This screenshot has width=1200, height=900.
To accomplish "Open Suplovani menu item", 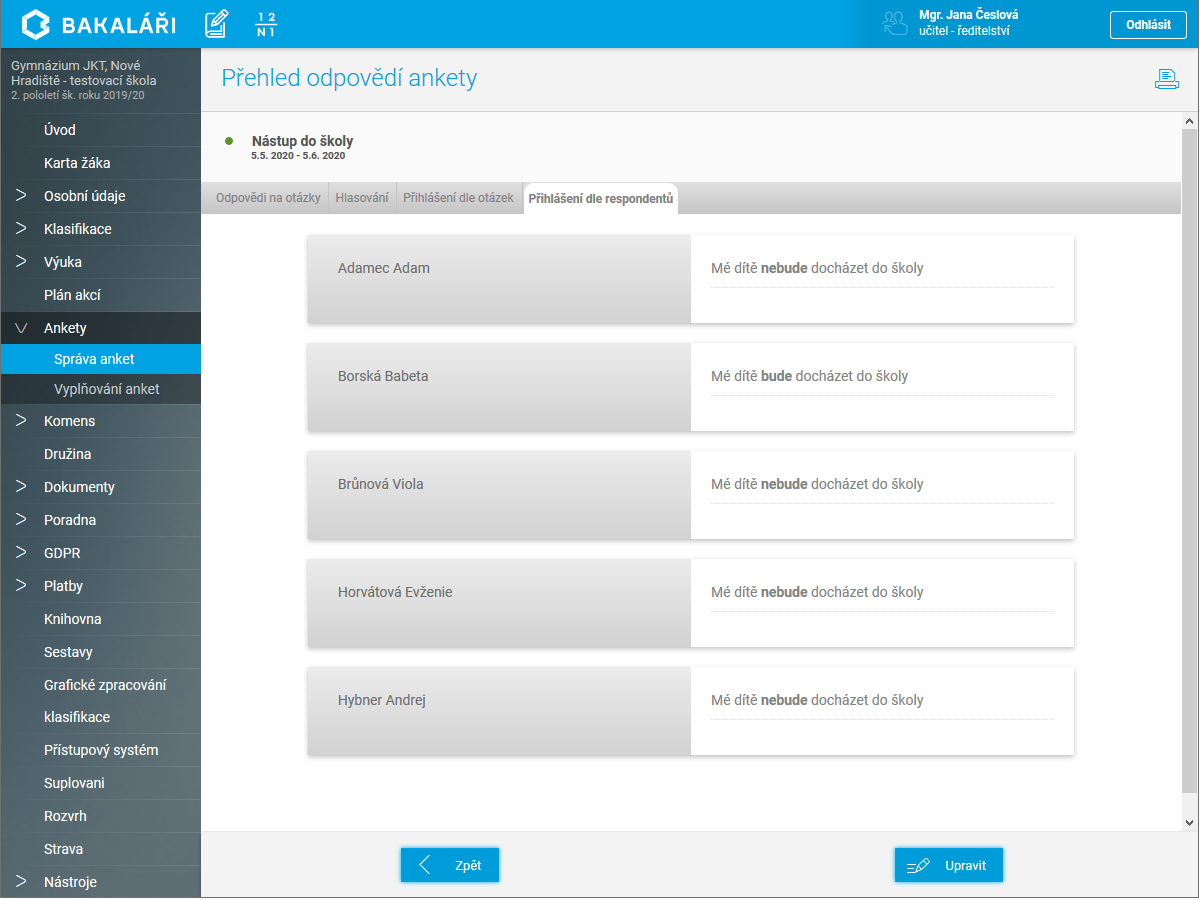I will click(100, 783).
